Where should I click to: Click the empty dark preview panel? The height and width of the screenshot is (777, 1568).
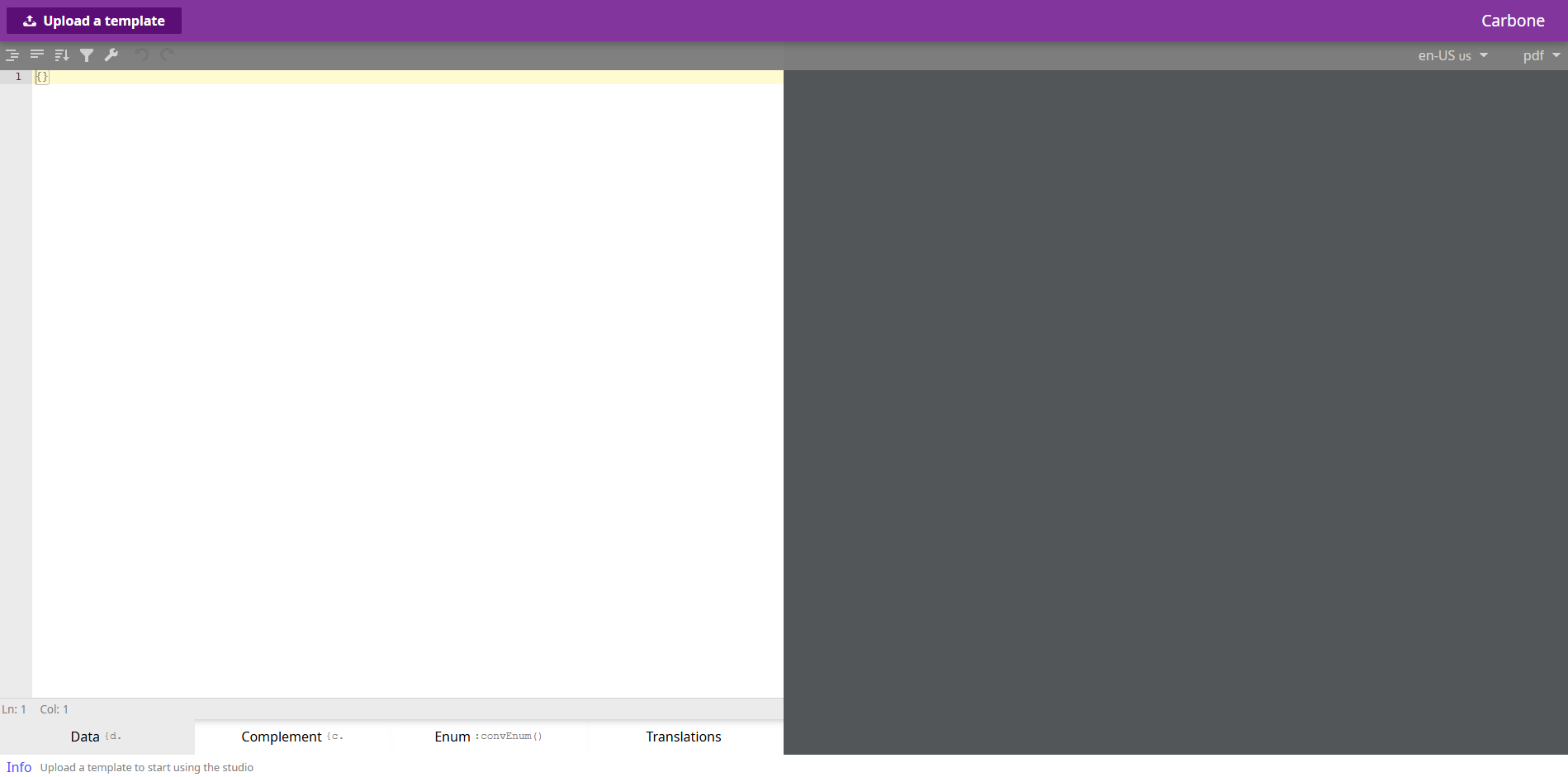click(x=1175, y=411)
